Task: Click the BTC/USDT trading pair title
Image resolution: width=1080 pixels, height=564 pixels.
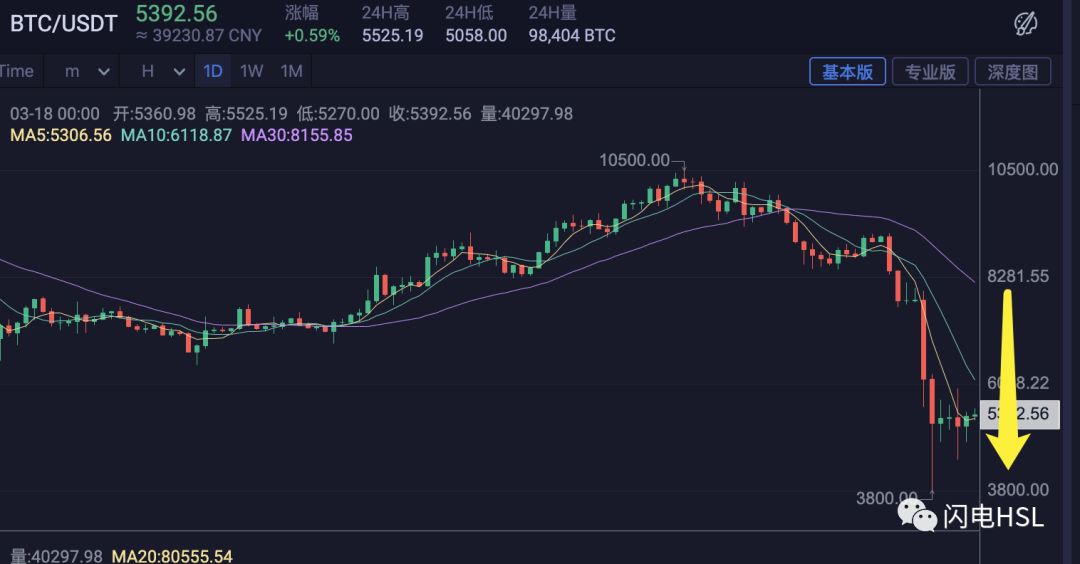Action: pos(63,23)
